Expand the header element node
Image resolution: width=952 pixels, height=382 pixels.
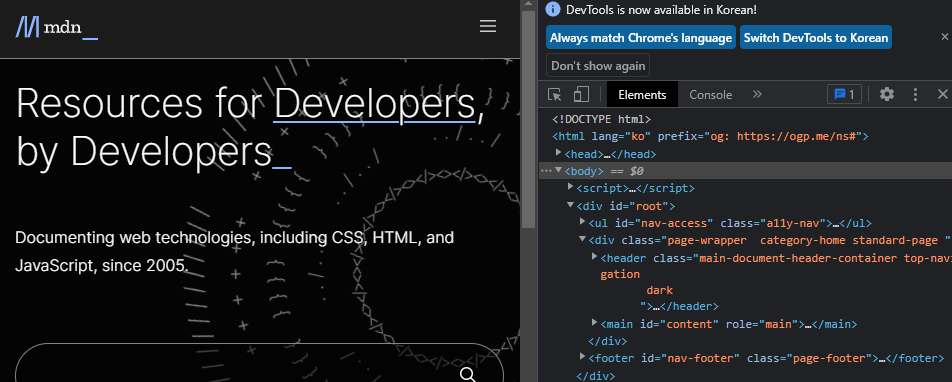[x=595, y=257]
